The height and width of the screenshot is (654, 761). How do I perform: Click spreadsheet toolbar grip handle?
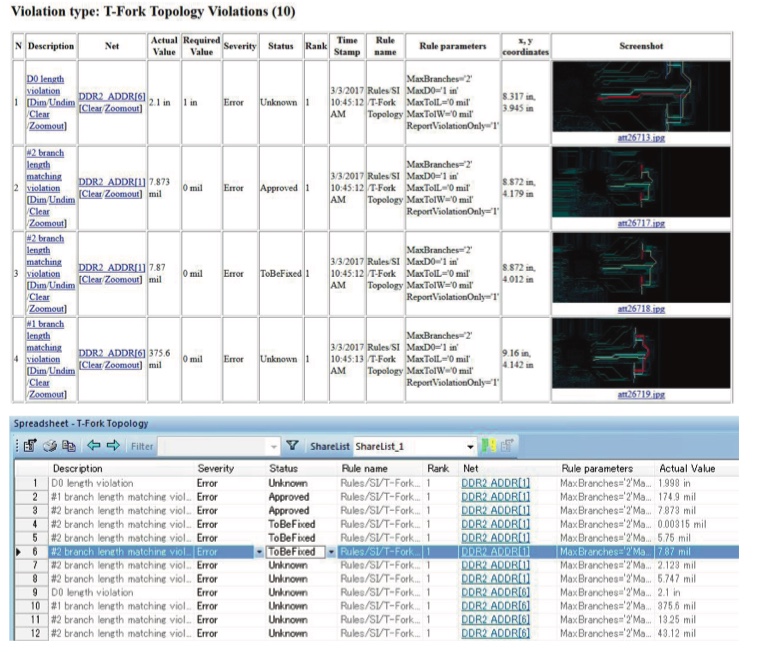click(x=17, y=445)
